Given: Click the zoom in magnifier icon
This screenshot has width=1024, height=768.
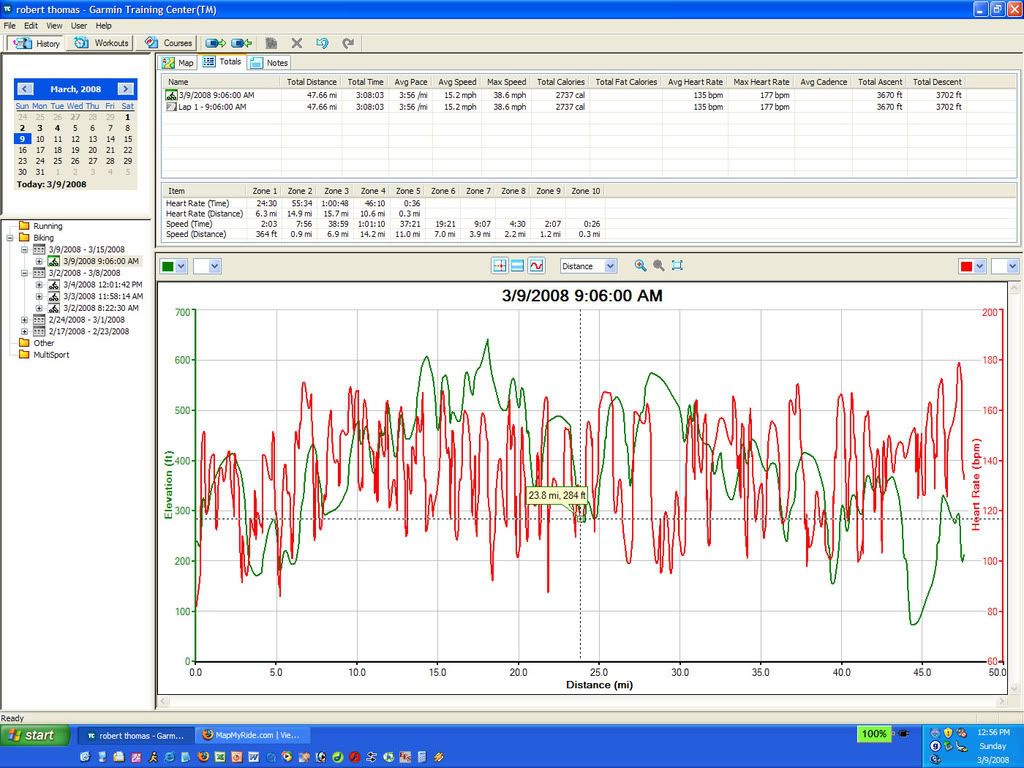Looking at the screenshot, I should 641,265.
